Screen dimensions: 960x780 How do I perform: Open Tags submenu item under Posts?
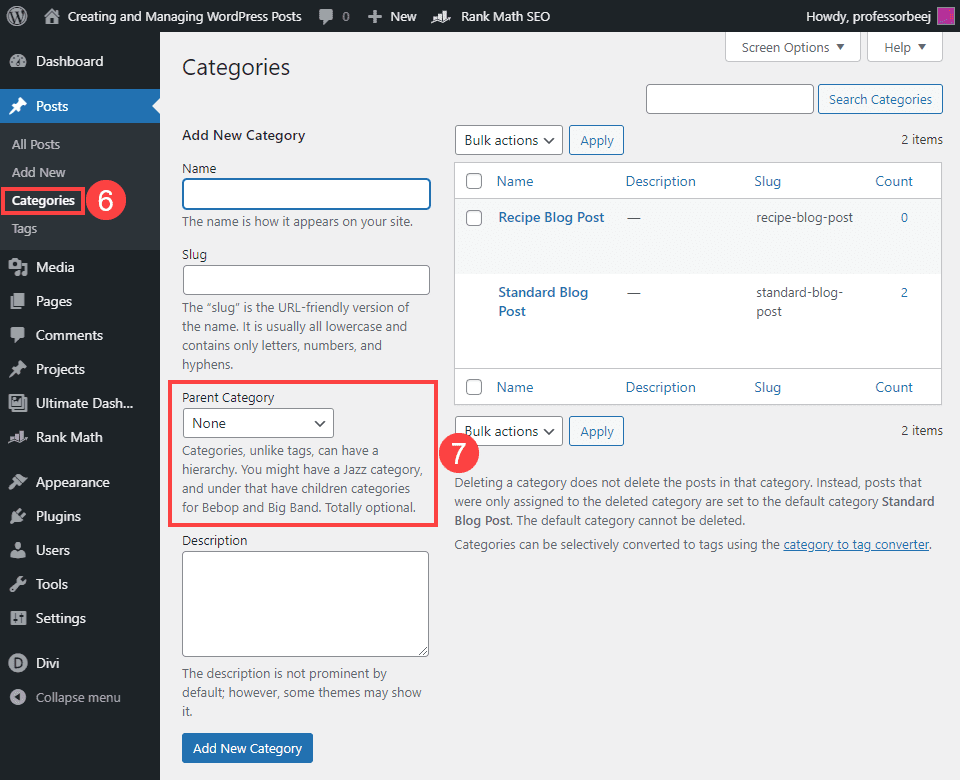(24, 228)
